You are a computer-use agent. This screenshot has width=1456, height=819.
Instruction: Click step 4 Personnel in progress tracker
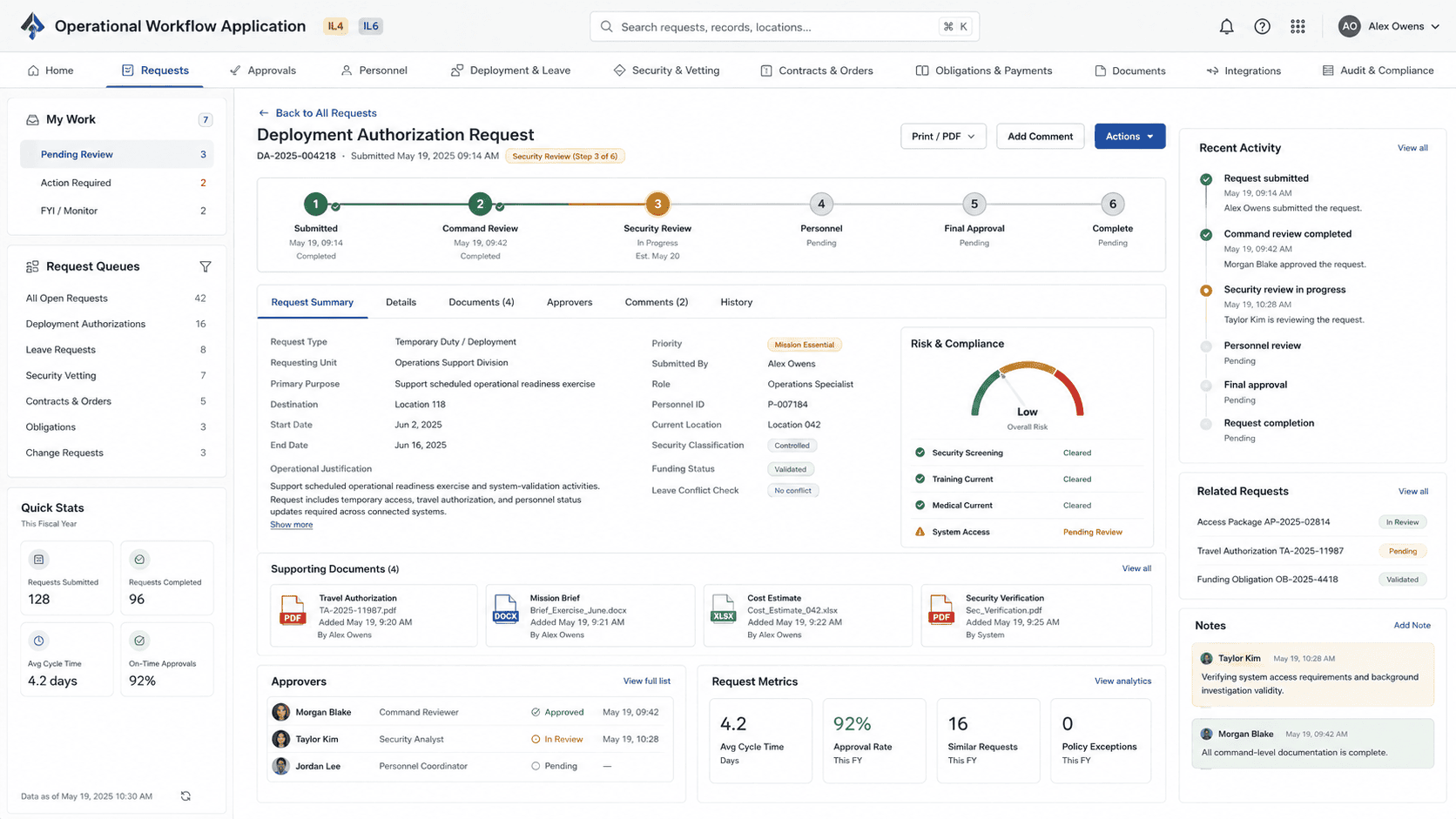coord(821,205)
